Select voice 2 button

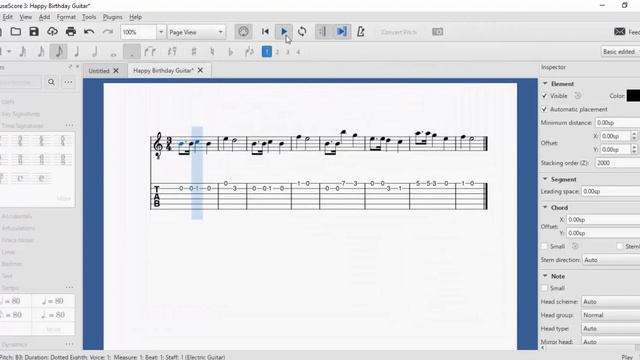[277, 52]
